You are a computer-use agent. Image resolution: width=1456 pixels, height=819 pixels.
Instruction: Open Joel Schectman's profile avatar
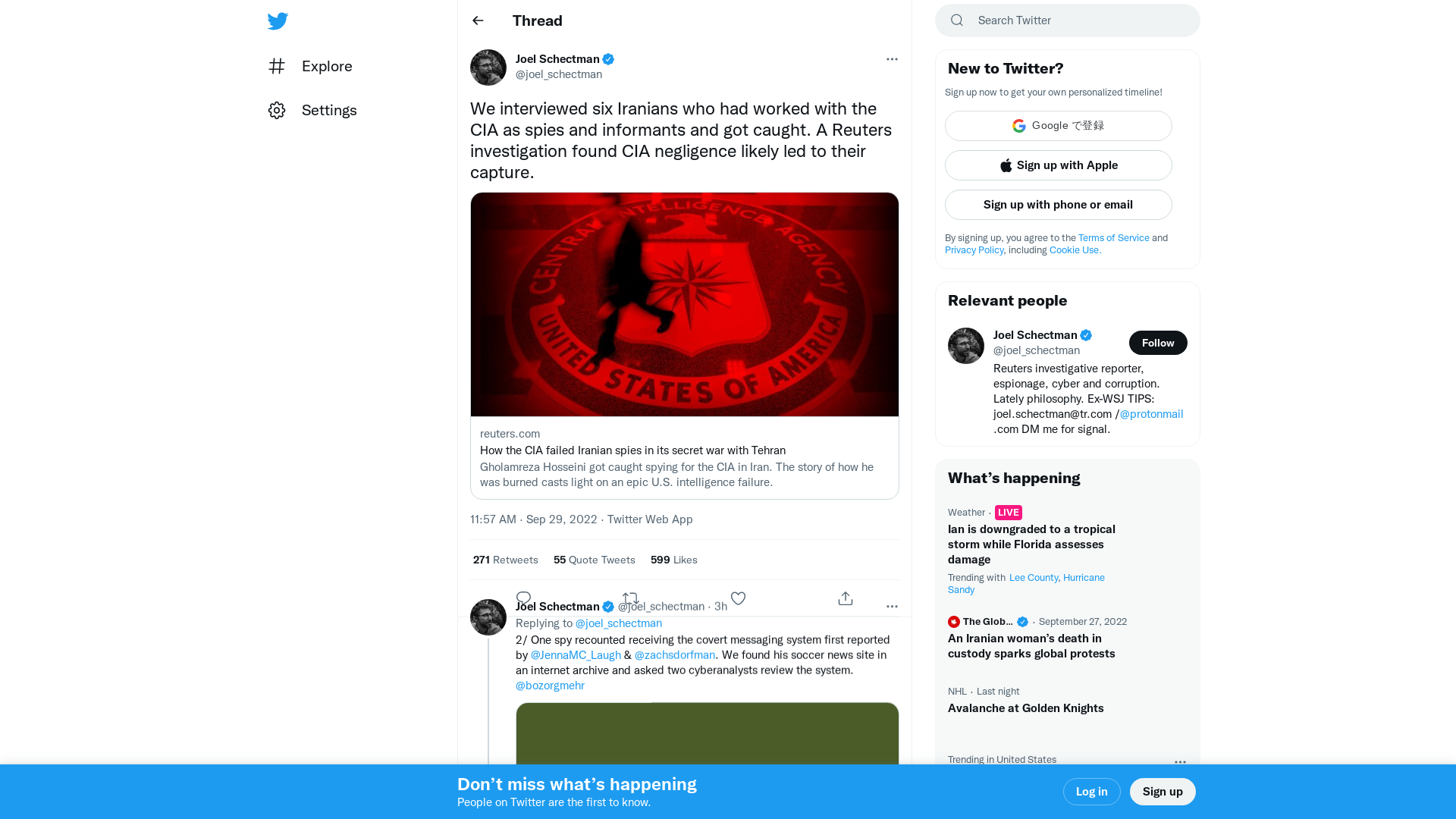tap(488, 67)
